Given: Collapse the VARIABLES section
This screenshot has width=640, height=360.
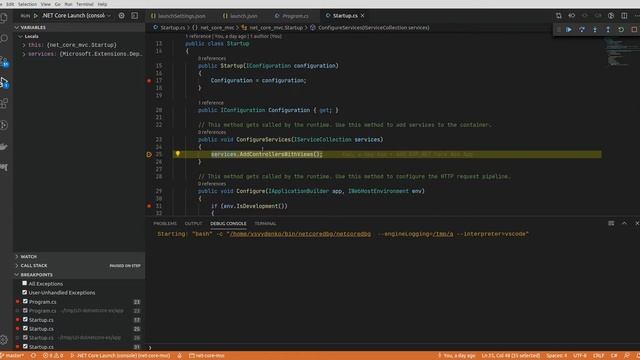Looking at the screenshot, I should (79, 27).
